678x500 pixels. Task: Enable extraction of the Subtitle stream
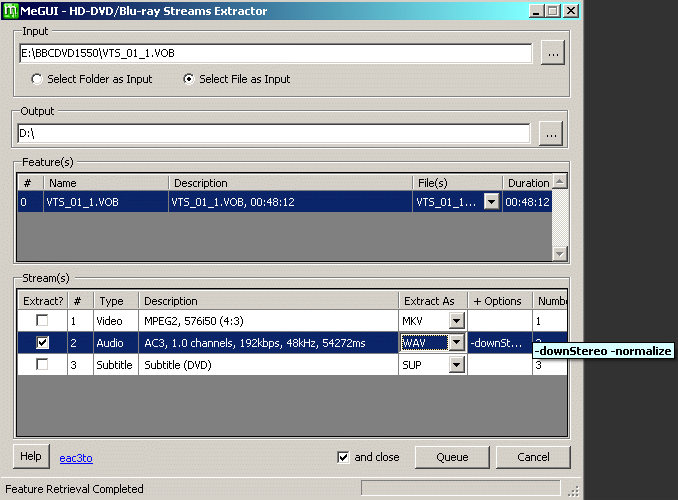42,365
